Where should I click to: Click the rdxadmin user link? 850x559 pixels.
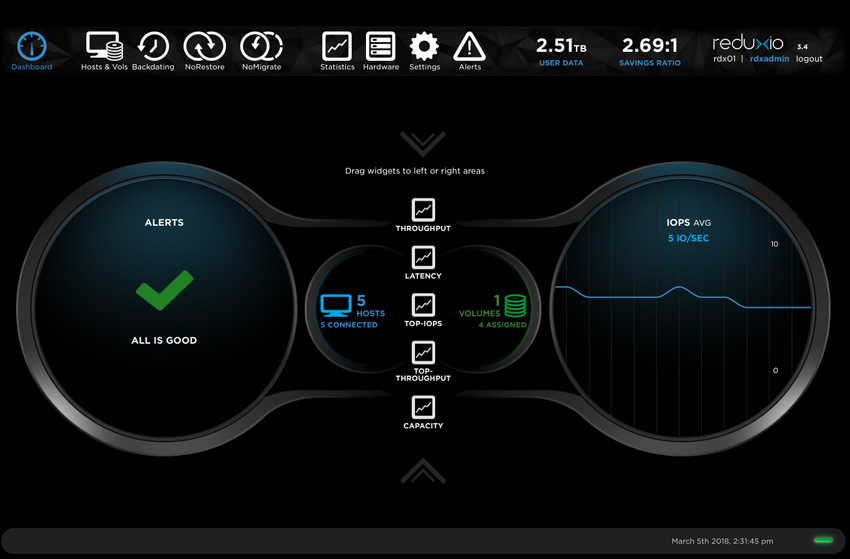pos(769,59)
